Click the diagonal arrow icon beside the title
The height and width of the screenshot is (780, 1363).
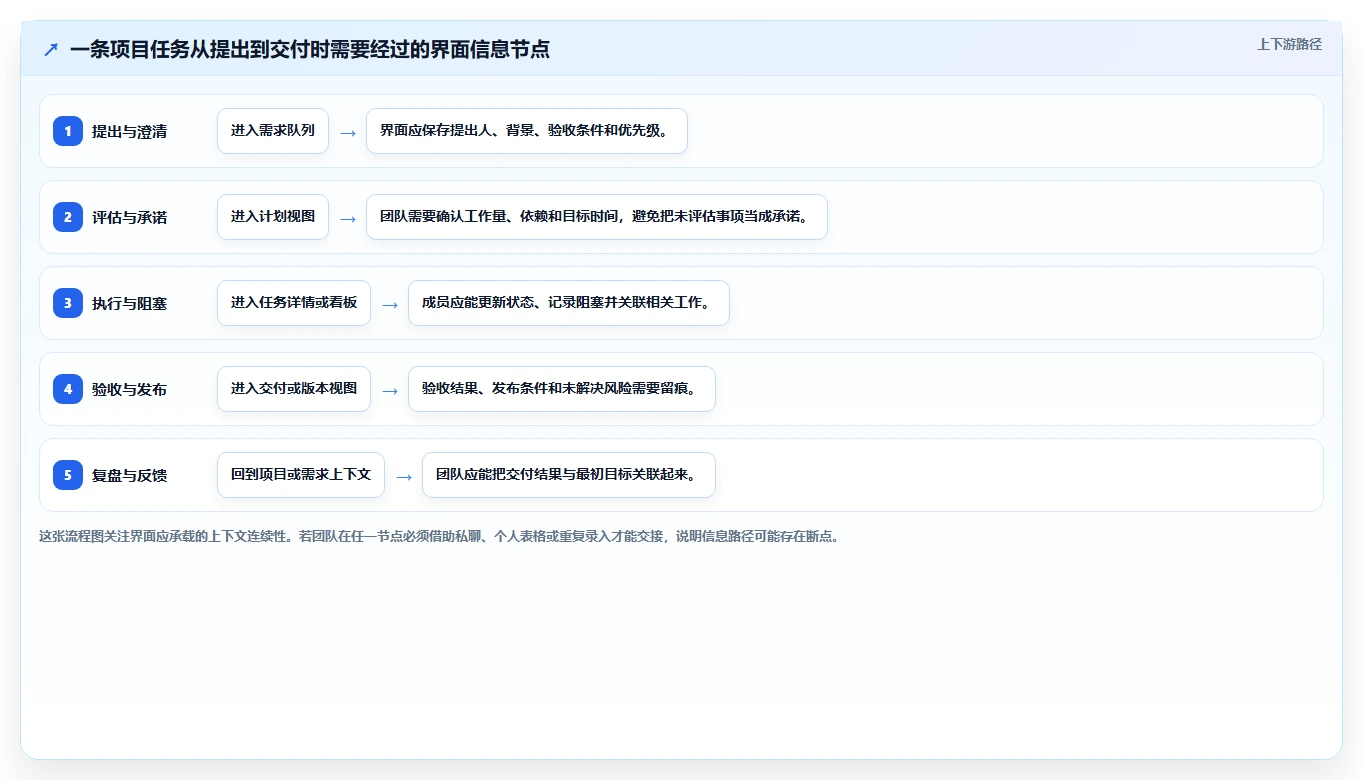click(51, 49)
